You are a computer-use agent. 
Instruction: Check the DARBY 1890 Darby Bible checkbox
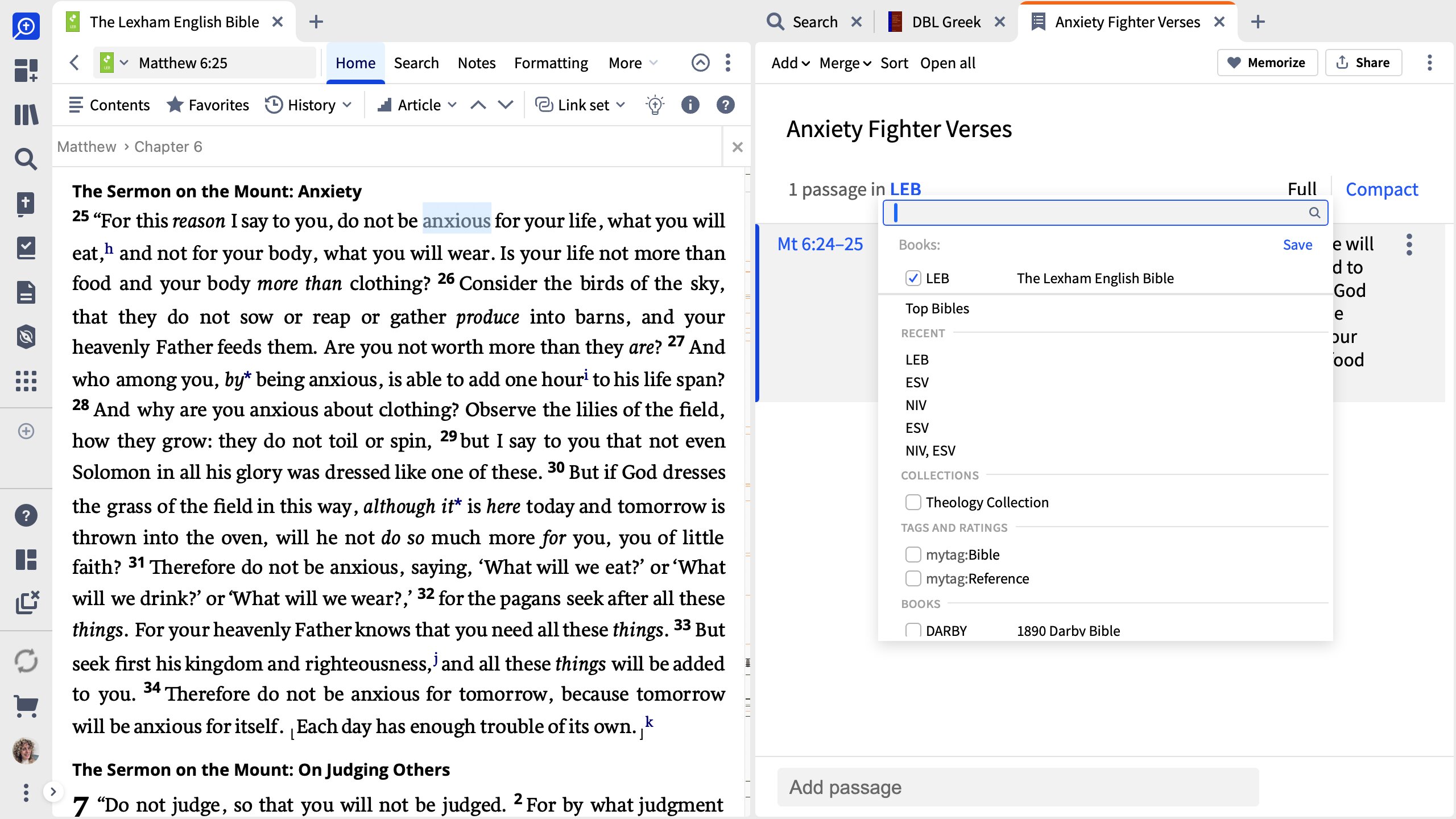(913, 630)
